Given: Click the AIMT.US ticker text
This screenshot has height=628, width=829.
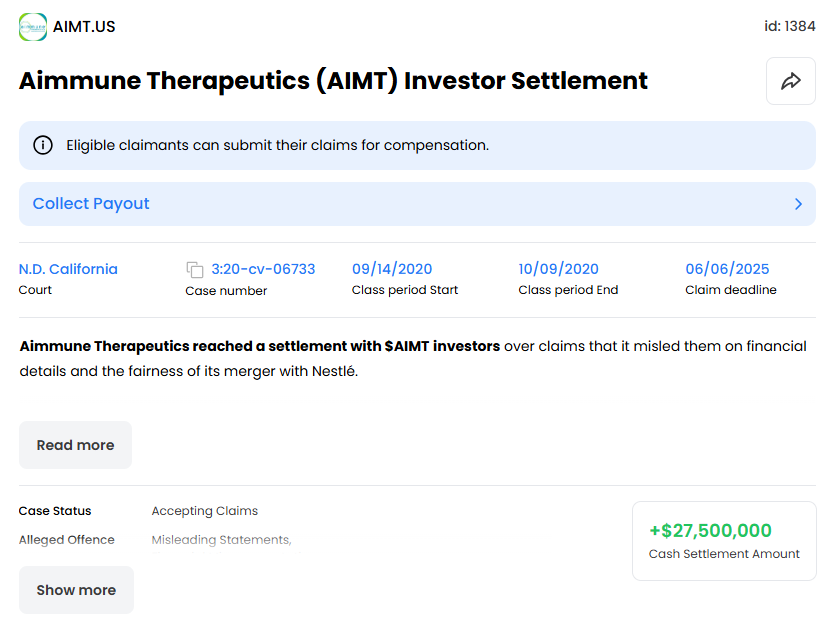Looking at the screenshot, I should point(84,27).
